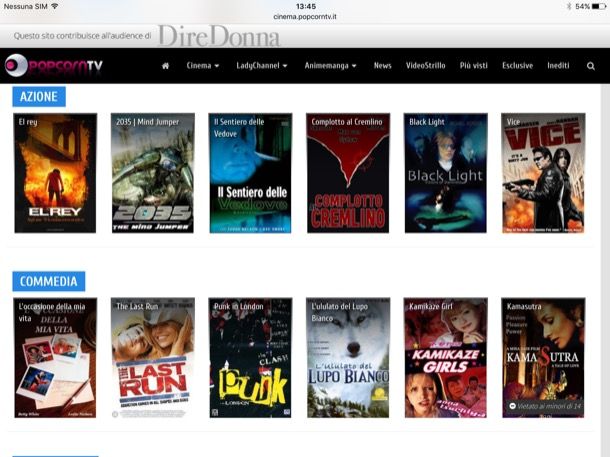Select The Last Run poster
This screenshot has height=457, width=610.
(153, 358)
